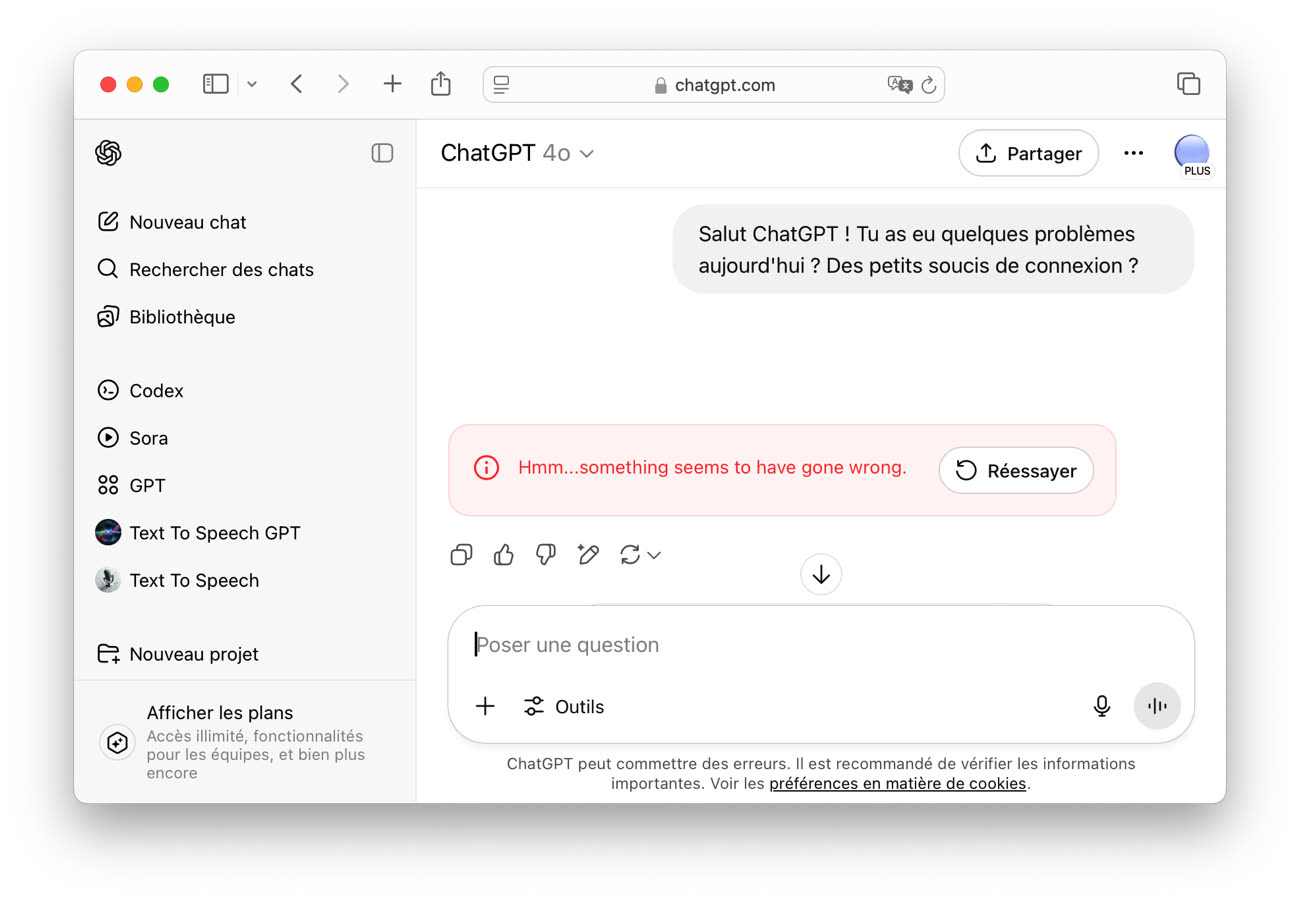Start a Nouveau chat
The height and width of the screenshot is (901, 1300).
pyautogui.click(x=172, y=222)
